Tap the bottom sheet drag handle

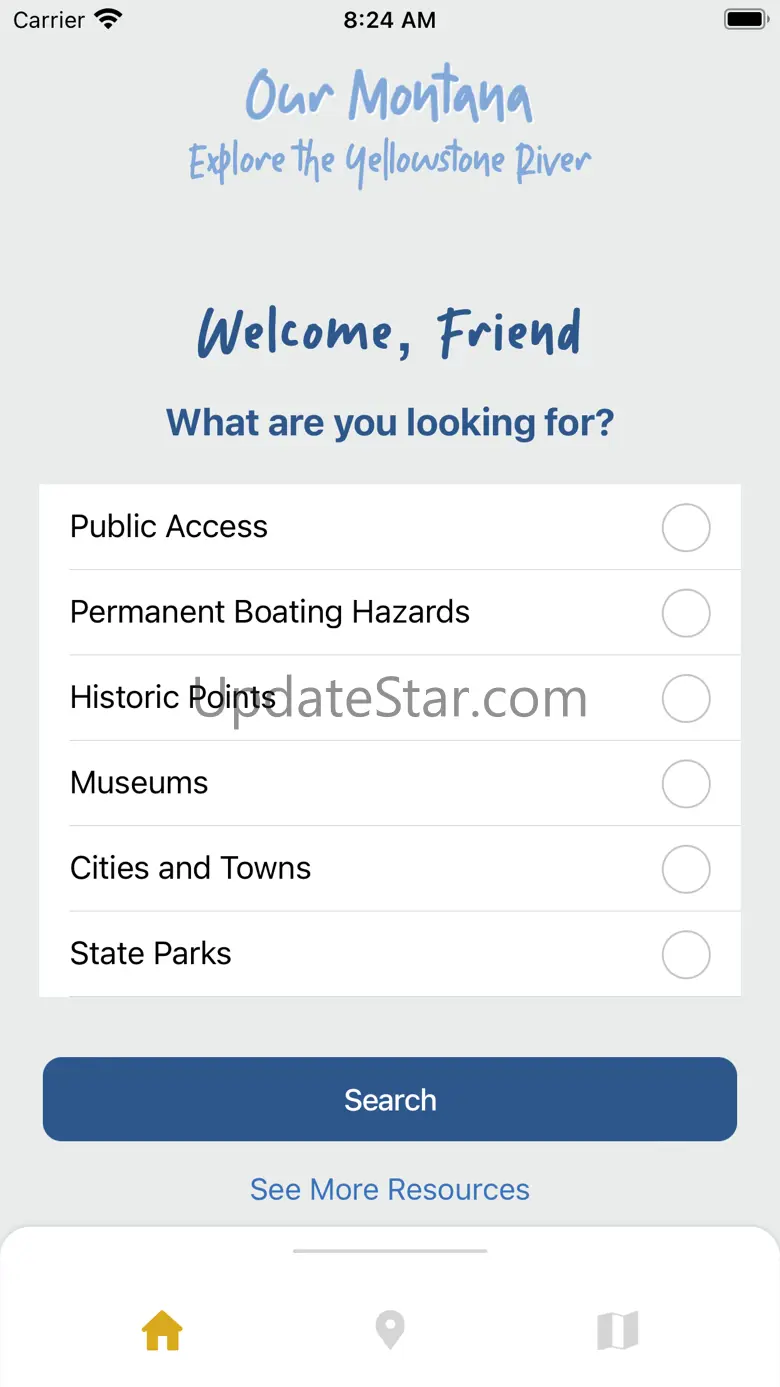(x=390, y=1250)
